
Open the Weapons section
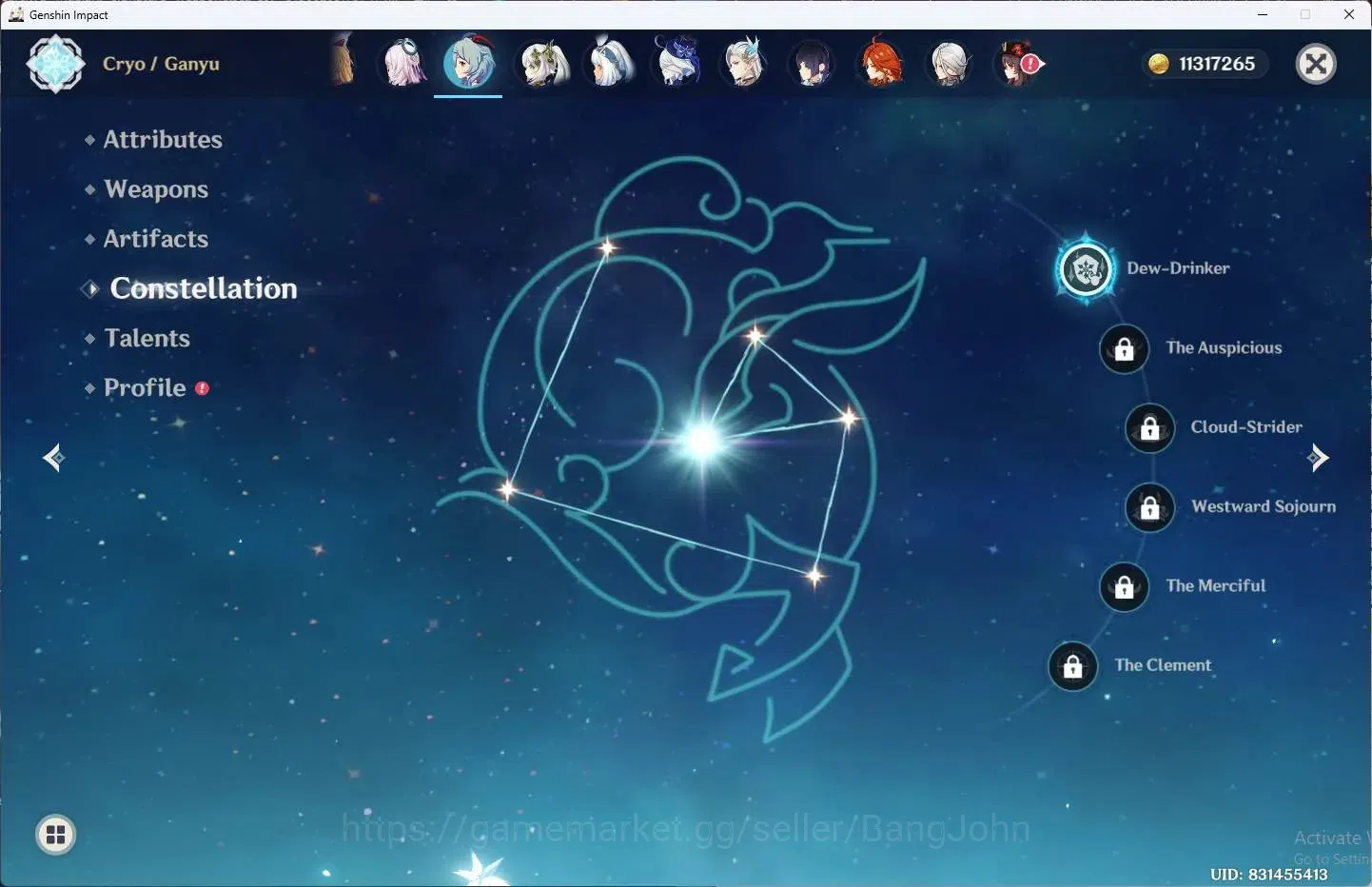[156, 189]
